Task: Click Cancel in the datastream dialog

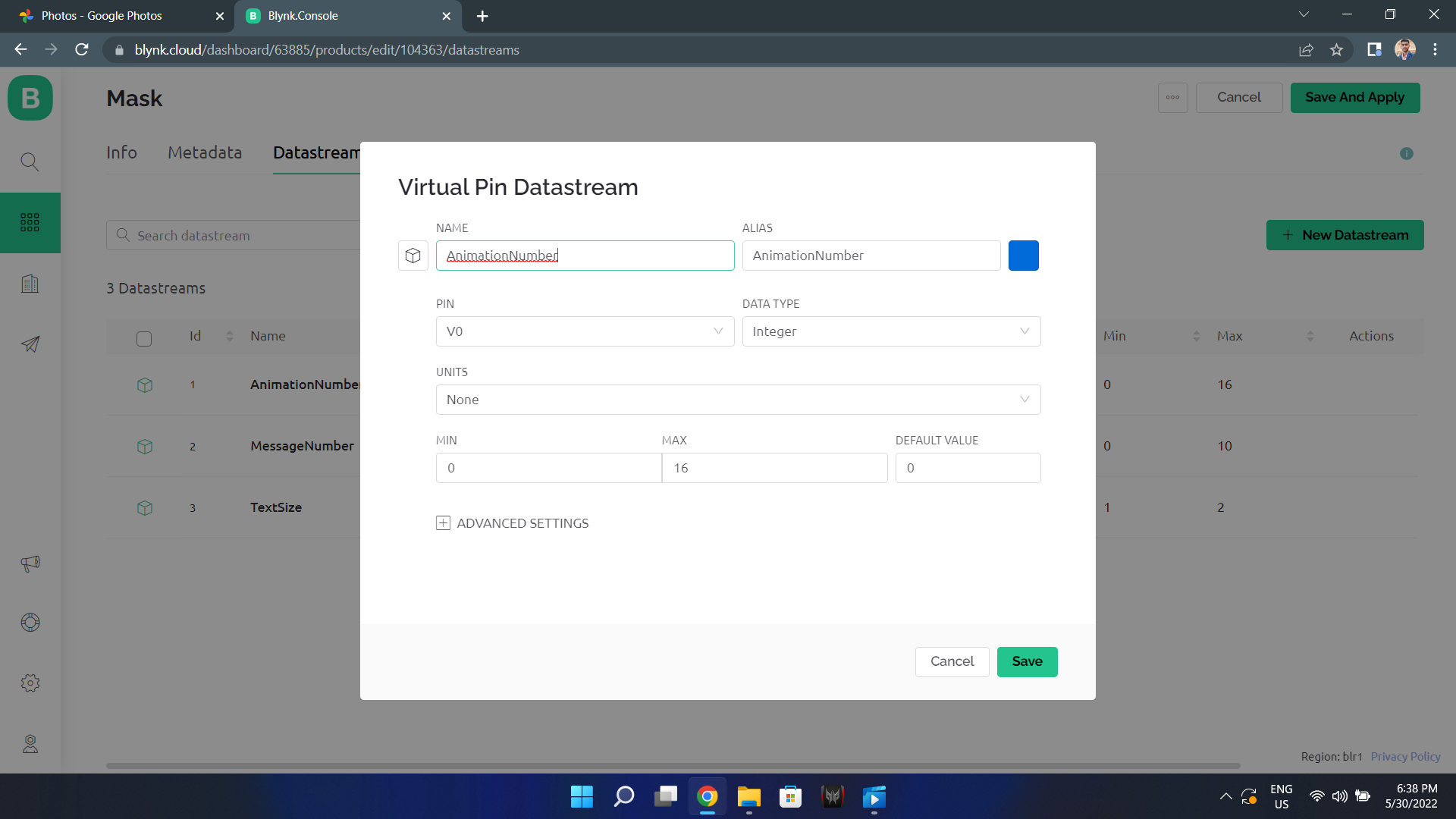Action: tap(952, 661)
